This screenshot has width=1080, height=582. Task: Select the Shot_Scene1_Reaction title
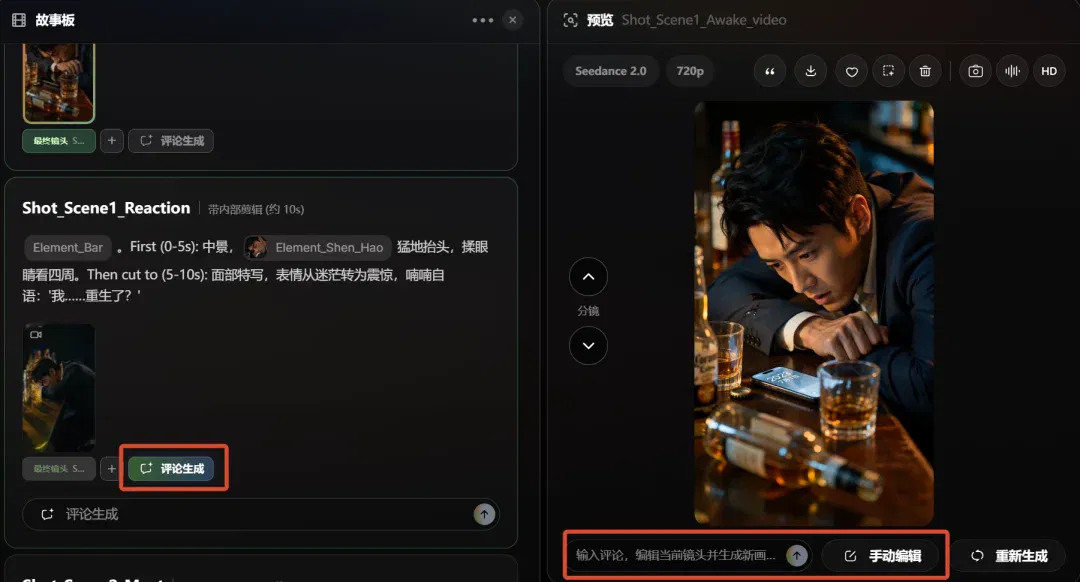[x=106, y=208]
